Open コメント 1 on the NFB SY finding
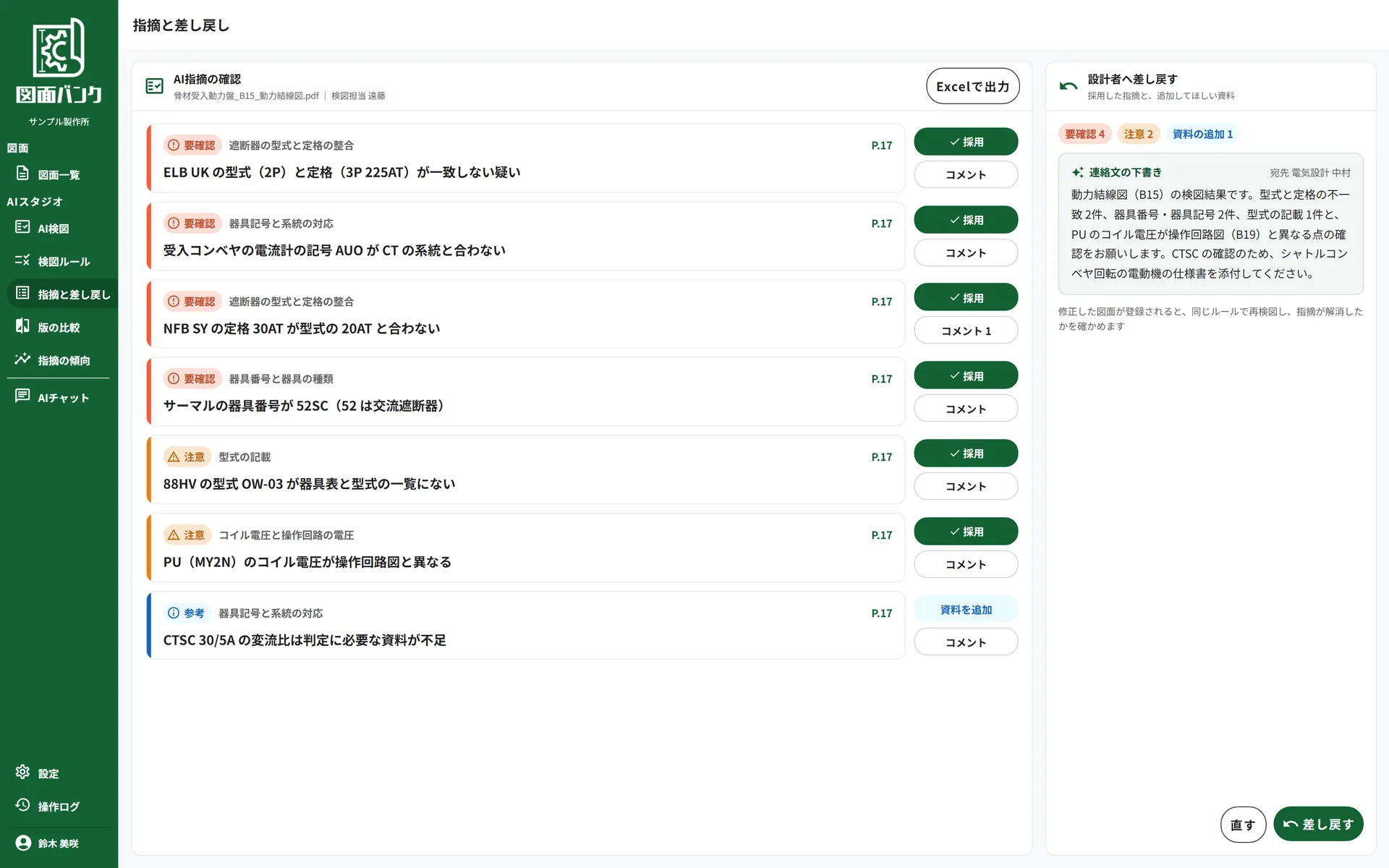The image size is (1389, 868). (x=966, y=331)
